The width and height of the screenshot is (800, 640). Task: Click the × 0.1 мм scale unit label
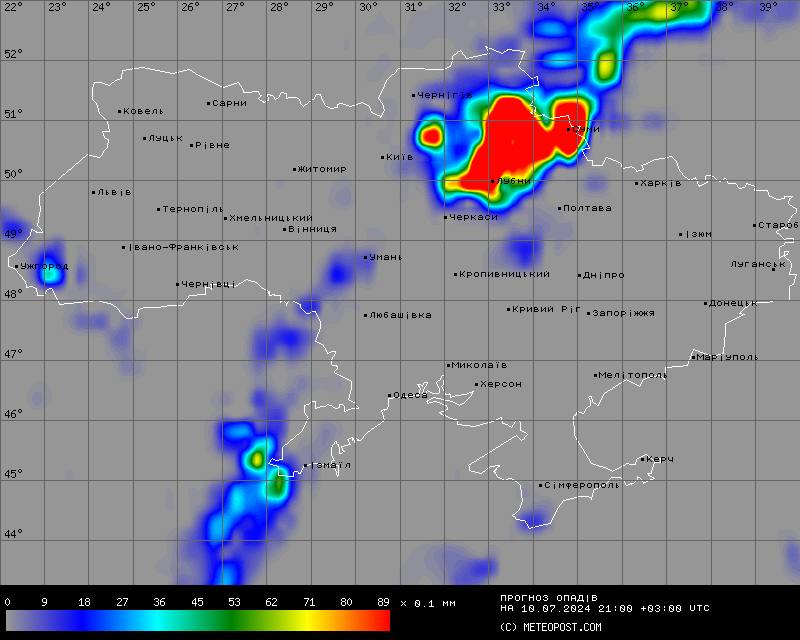click(x=427, y=603)
